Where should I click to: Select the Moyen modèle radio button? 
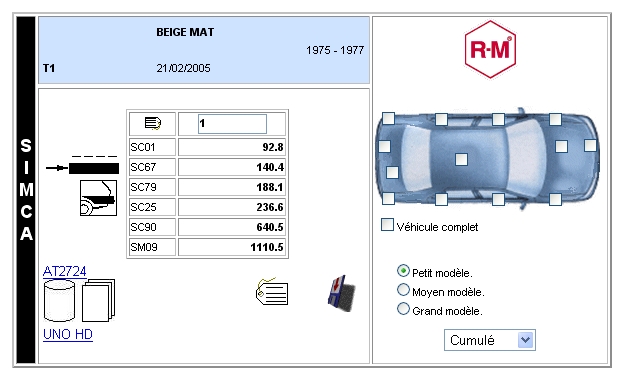(x=403, y=290)
